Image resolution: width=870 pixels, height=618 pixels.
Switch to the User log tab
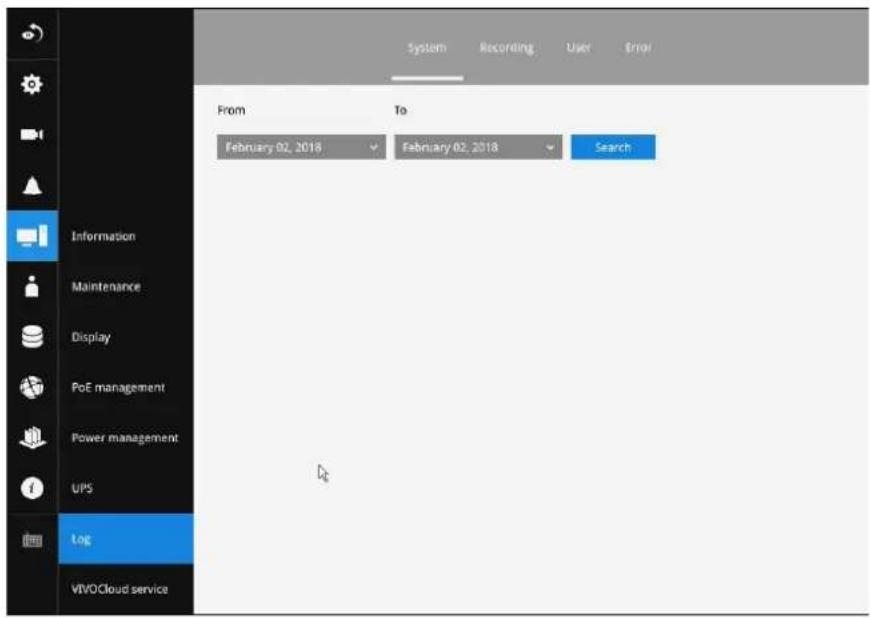click(x=579, y=48)
